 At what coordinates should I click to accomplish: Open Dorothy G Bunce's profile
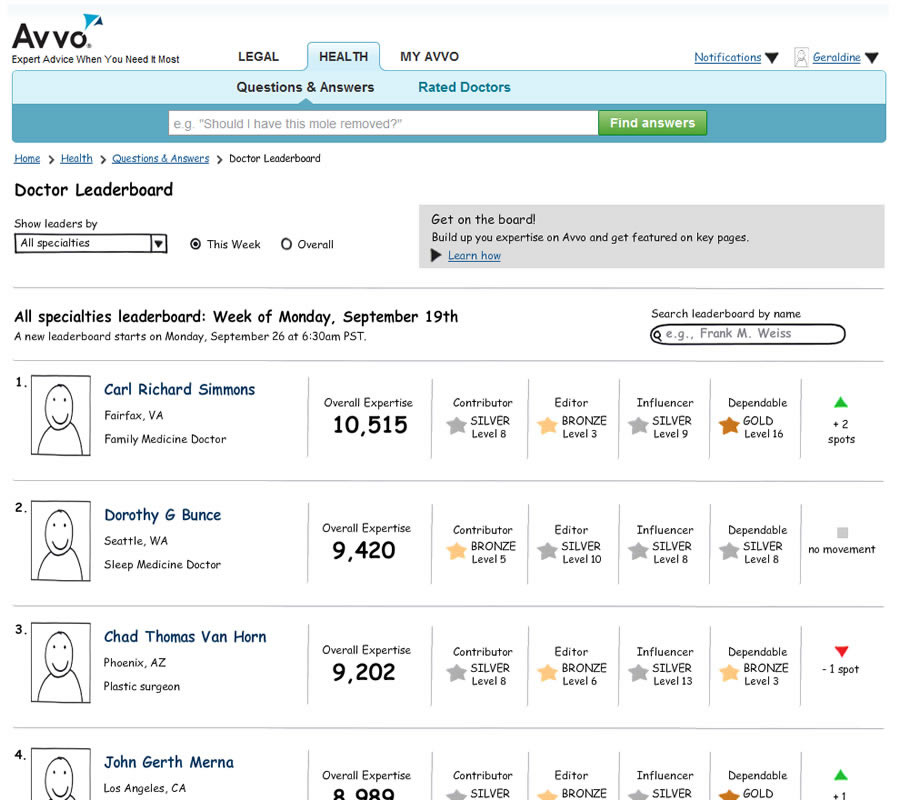click(x=162, y=515)
